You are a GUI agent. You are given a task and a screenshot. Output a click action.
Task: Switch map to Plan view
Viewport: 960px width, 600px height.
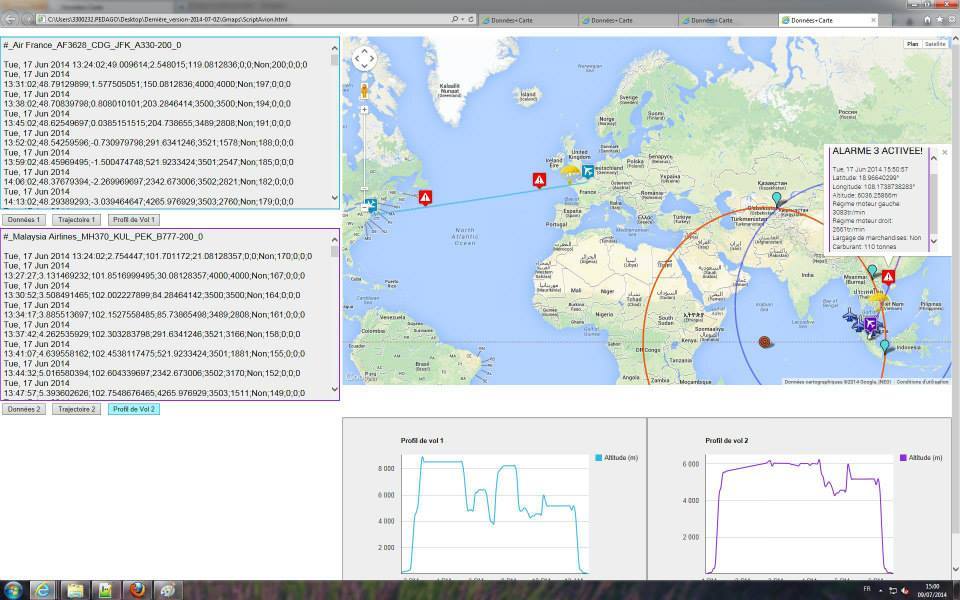912,44
